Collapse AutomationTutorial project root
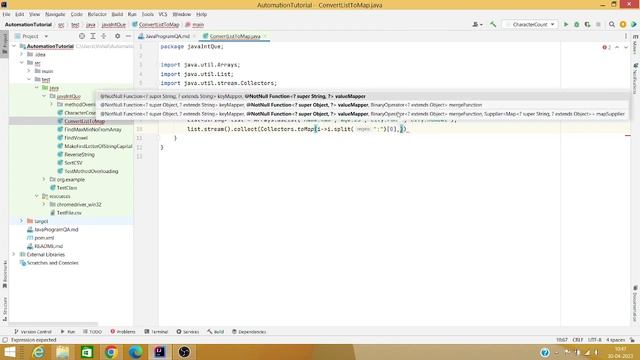Image resolution: width=640 pixels, height=360 pixels. [x=15, y=46]
